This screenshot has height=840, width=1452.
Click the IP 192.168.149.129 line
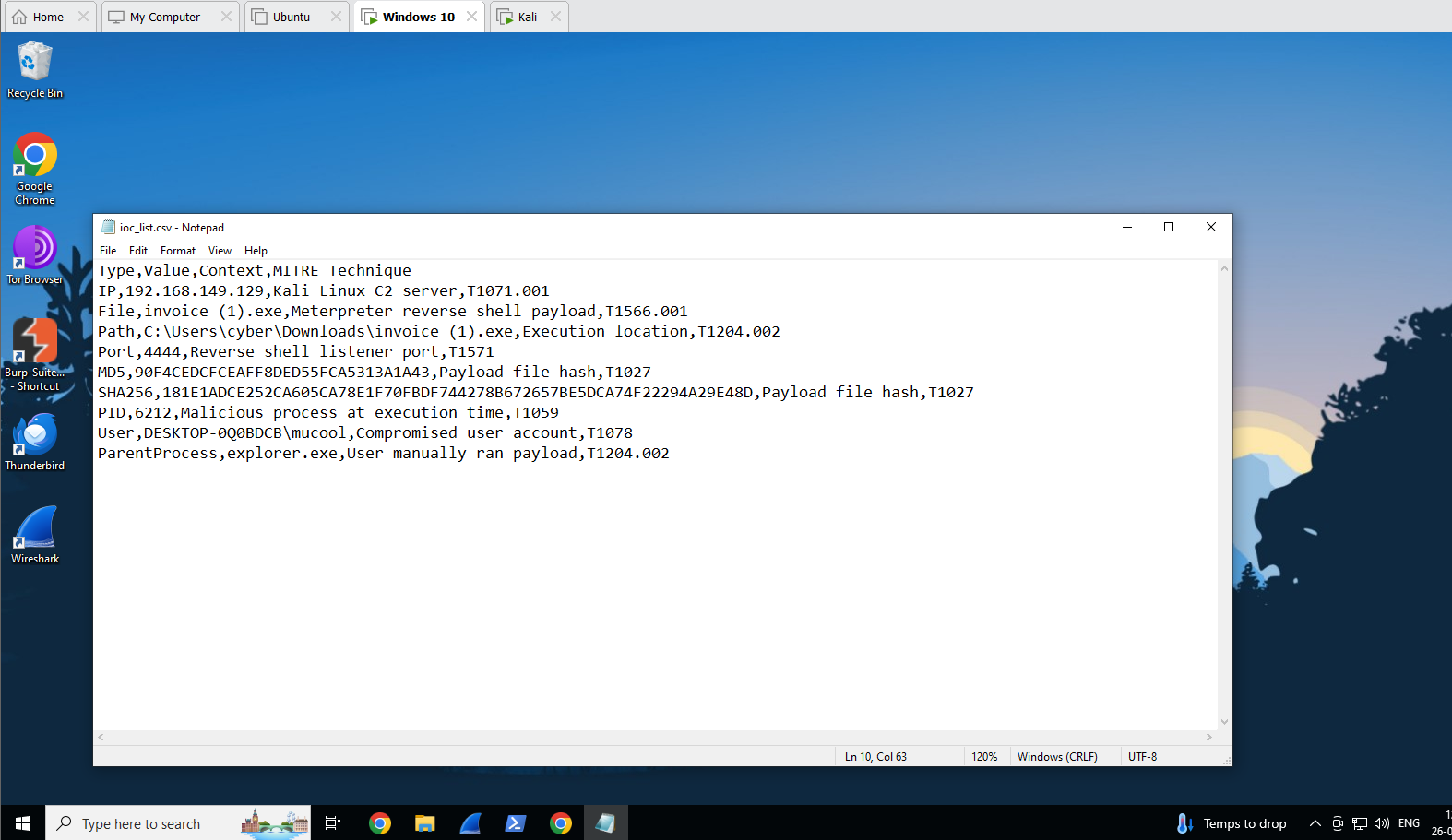click(x=324, y=290)
